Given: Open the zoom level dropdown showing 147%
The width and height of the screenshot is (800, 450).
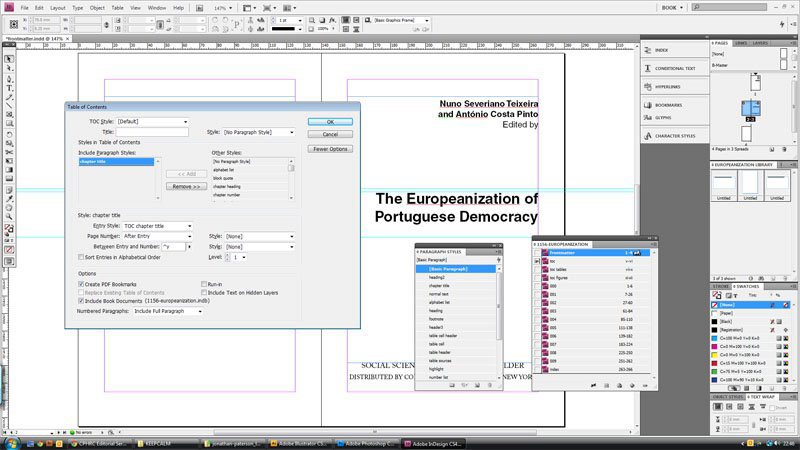Looking at the screenshot, I should pyautogui.click(x=222, y=8).
